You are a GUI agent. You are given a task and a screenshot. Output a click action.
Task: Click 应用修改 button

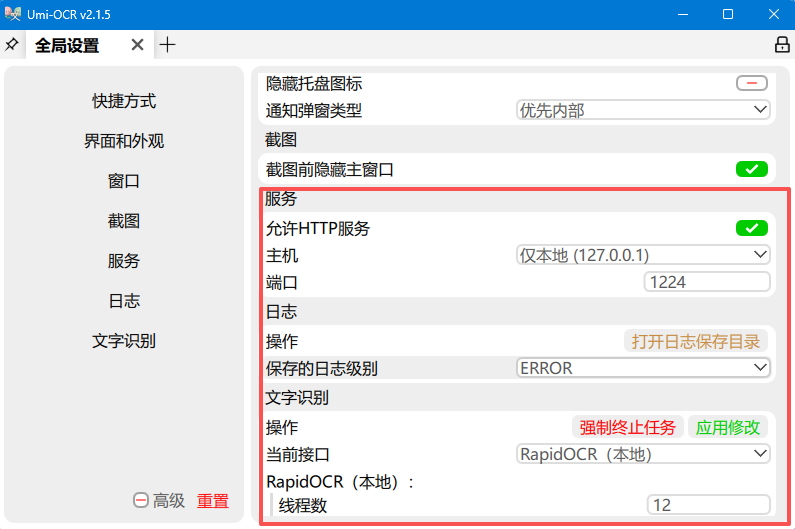click(x=728, y=427)
